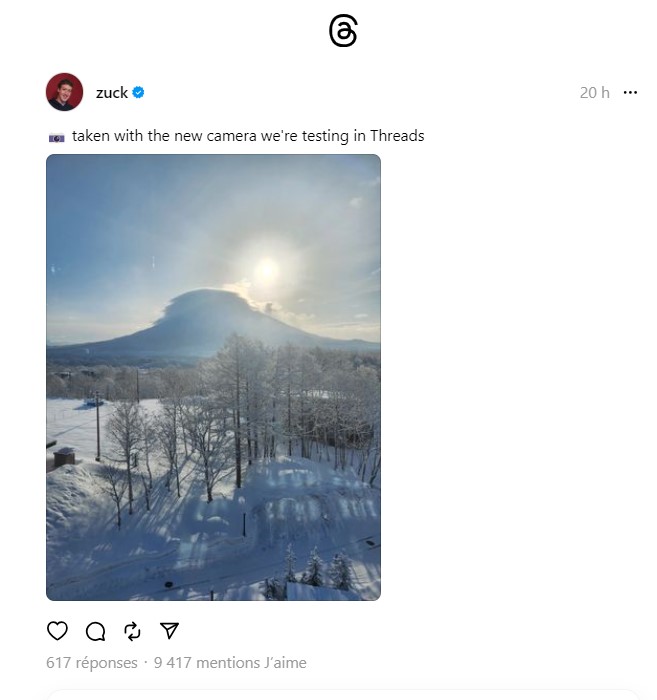The width and height of the screenshot is (657, 700).
Task: Like the post with heart icon
Action: [57, 631]
